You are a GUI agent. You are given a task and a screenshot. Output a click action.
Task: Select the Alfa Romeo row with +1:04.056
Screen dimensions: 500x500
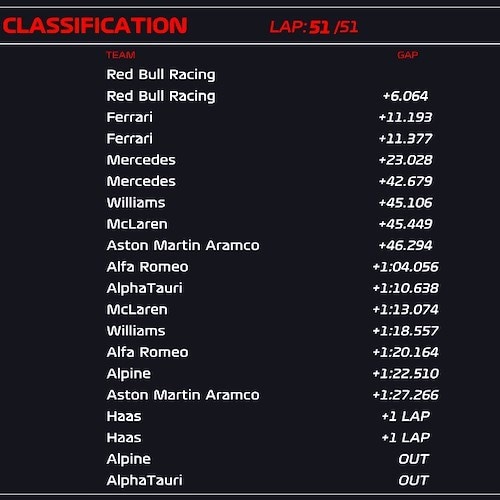click(273, 267)
